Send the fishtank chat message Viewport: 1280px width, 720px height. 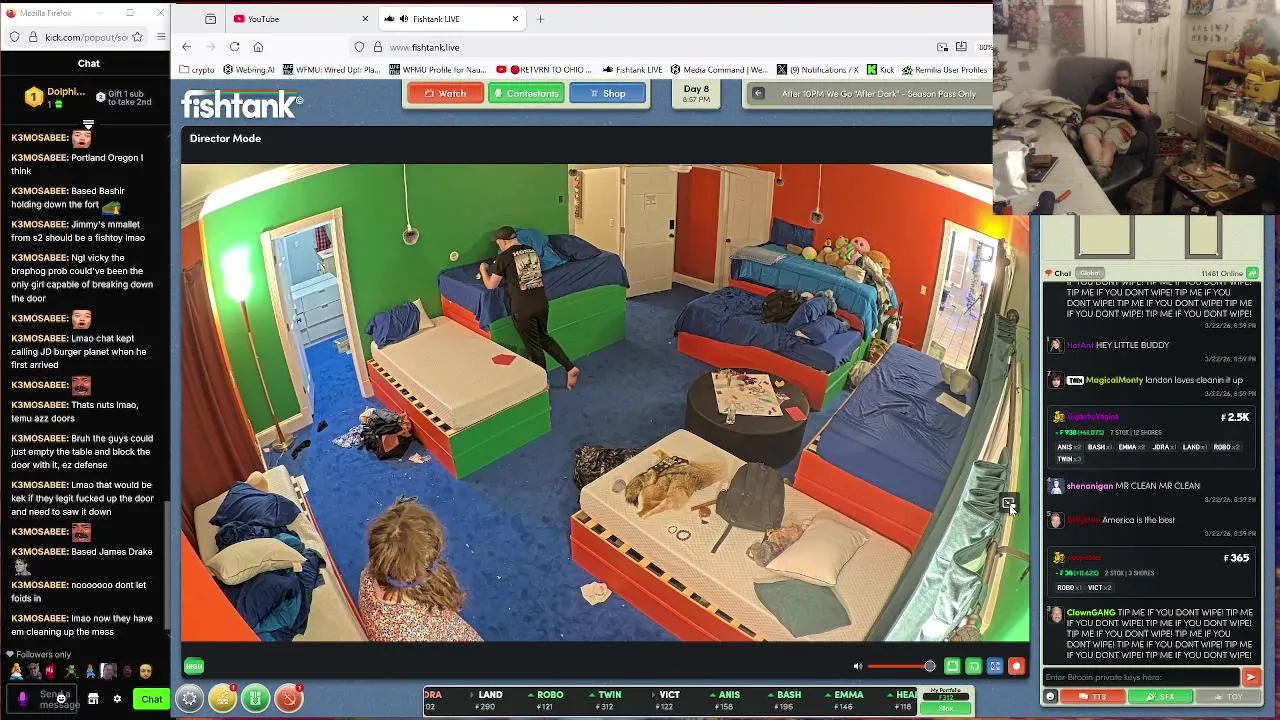pos(1250,677)
